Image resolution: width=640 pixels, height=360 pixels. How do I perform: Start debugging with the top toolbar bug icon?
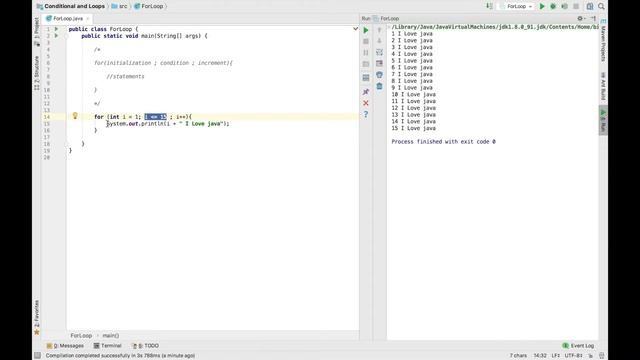point(553,6)
